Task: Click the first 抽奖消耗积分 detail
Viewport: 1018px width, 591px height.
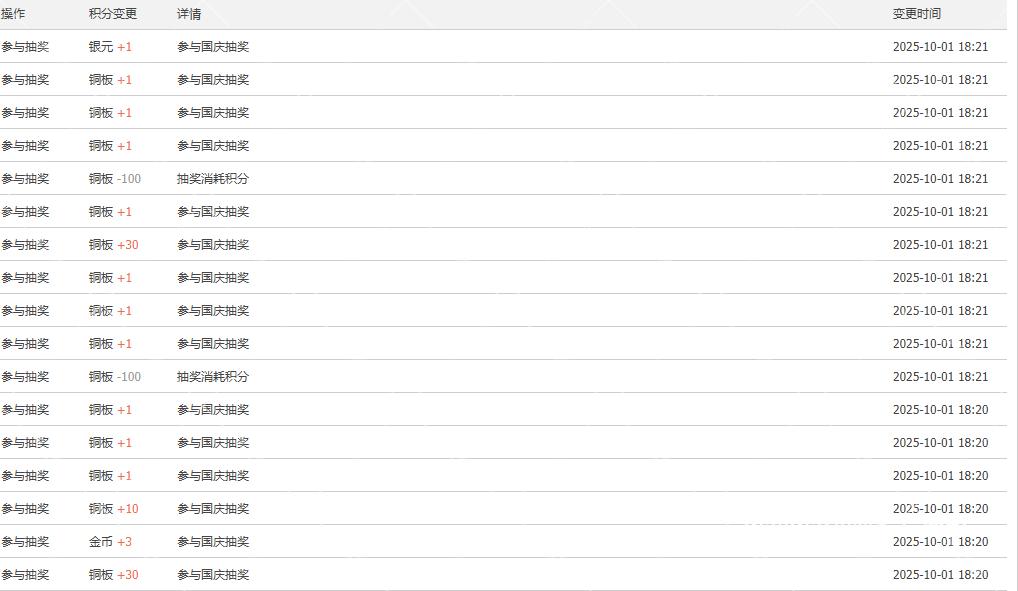Action: point(213,179)
